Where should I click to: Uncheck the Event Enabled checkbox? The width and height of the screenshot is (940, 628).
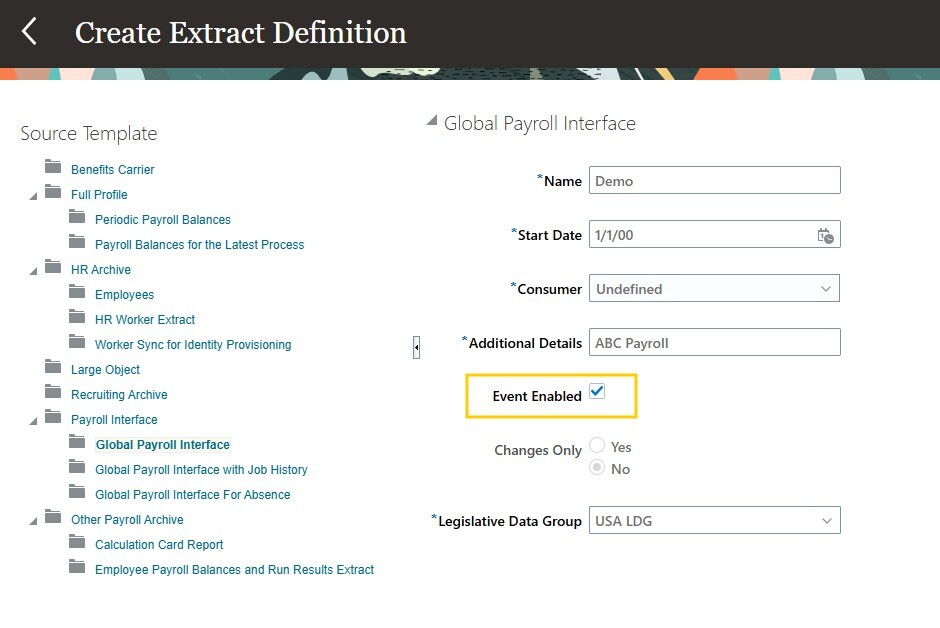point(598,392)
